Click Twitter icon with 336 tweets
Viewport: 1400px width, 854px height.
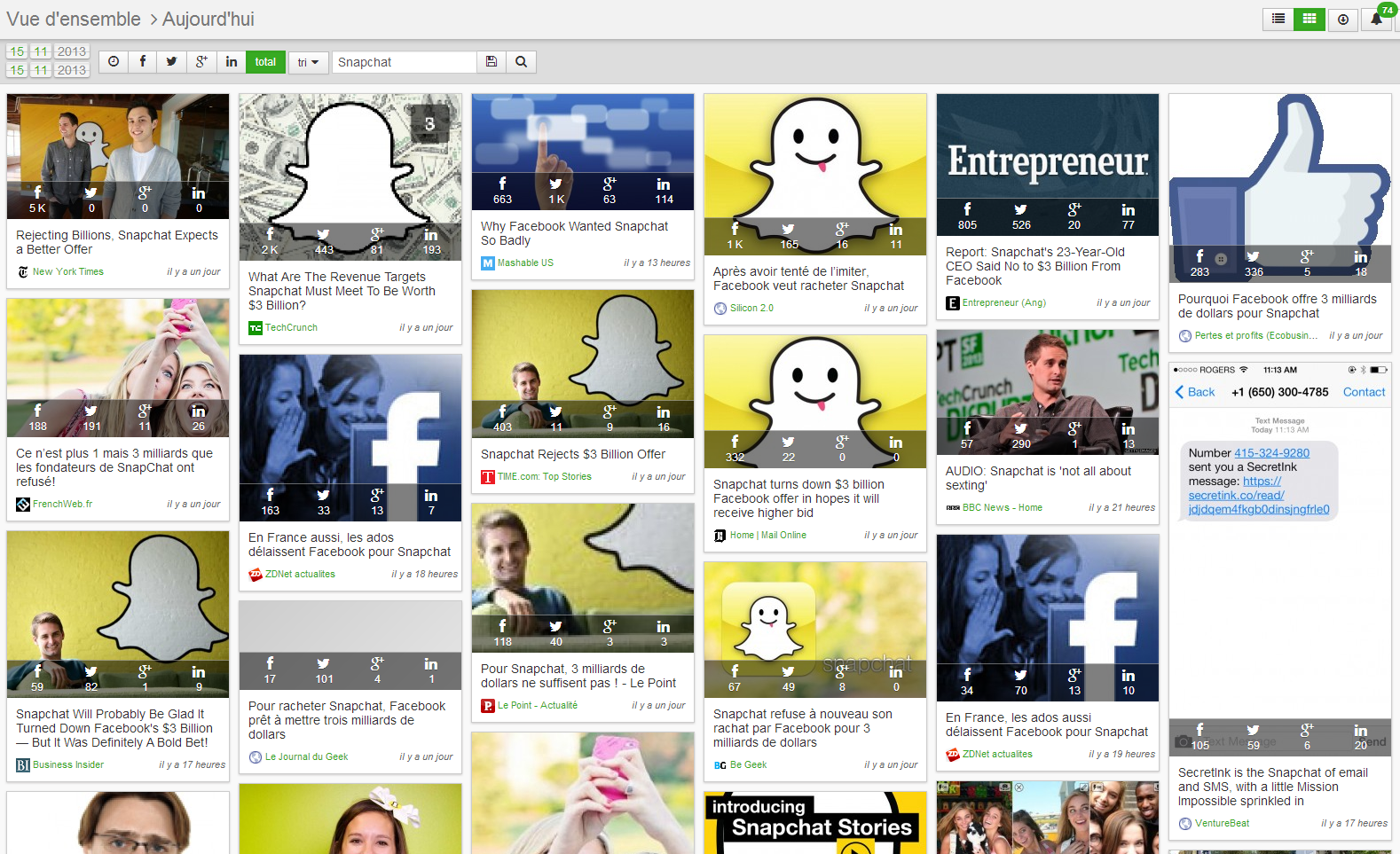[1253, 257]
